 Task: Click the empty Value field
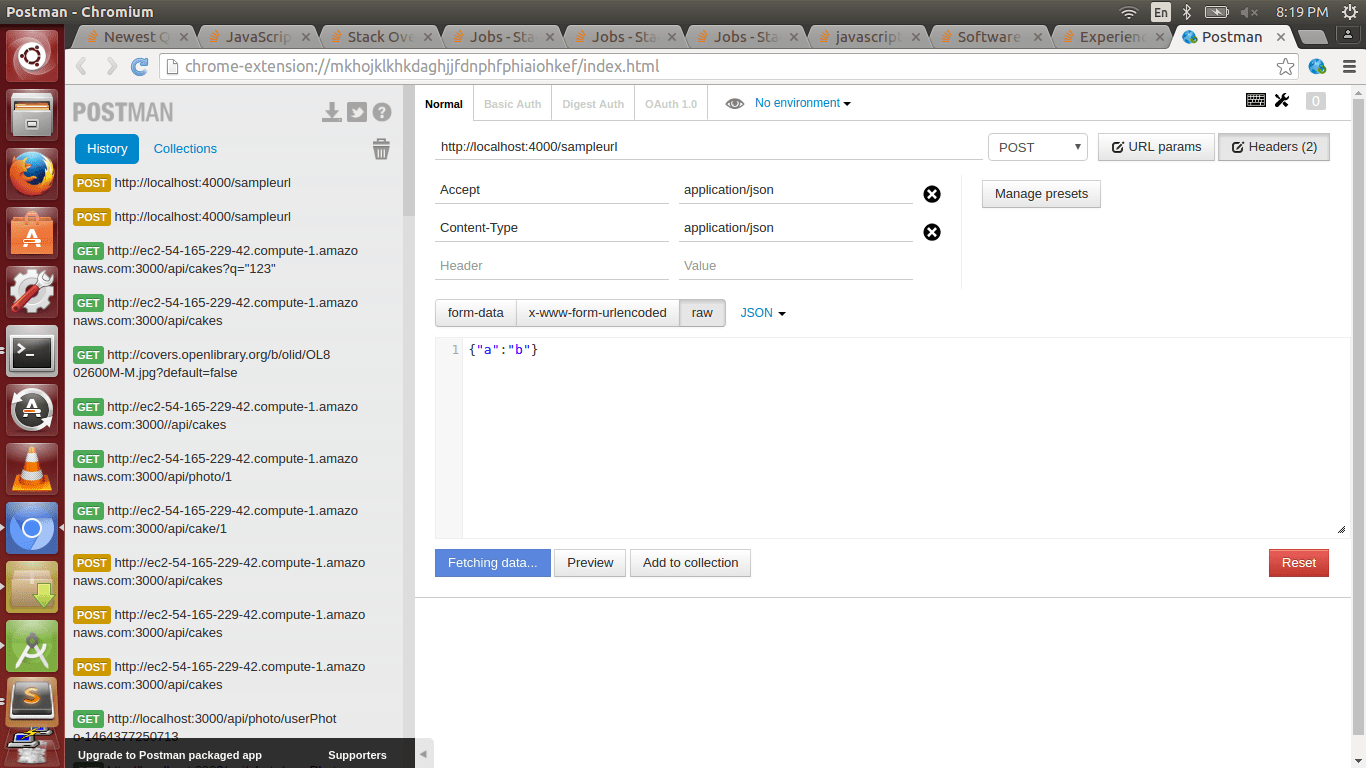[796, 266]
